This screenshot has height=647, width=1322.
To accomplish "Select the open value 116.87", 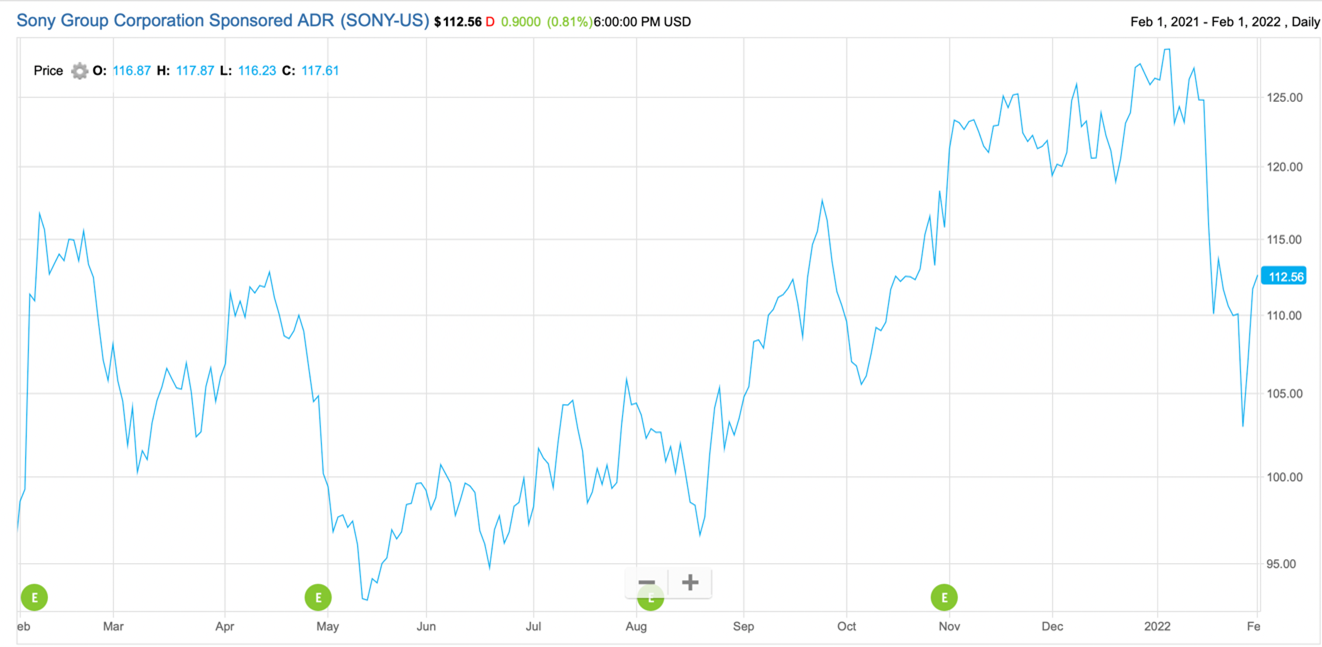I will pos(132,71).
